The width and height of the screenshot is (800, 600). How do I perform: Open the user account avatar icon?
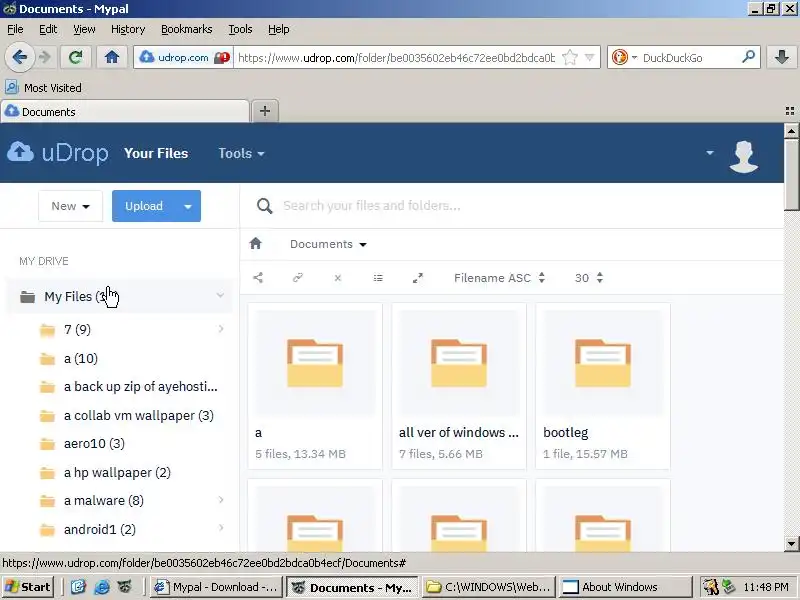[x=744, y=156]
